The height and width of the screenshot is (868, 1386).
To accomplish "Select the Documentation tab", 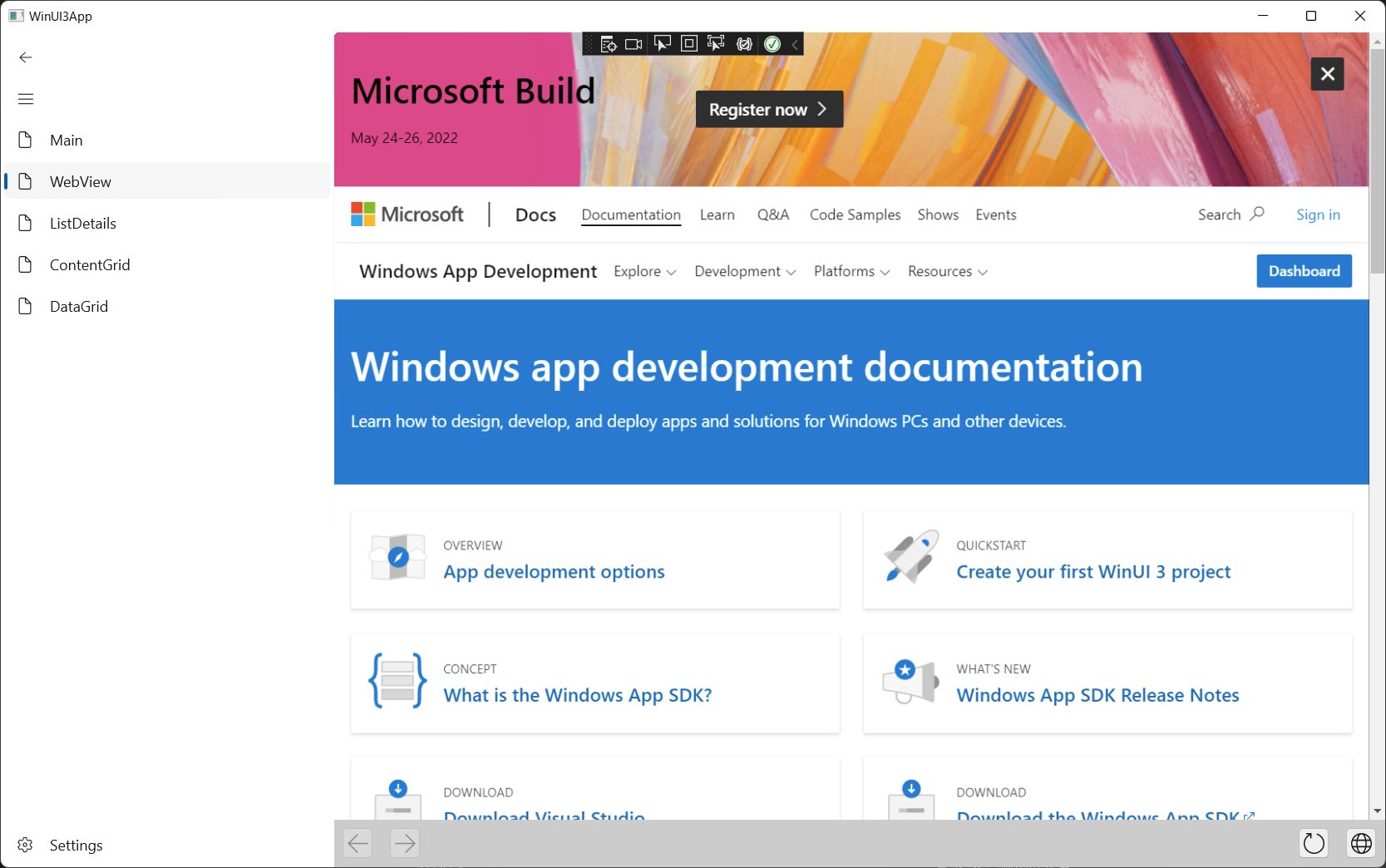I will 631,215.
